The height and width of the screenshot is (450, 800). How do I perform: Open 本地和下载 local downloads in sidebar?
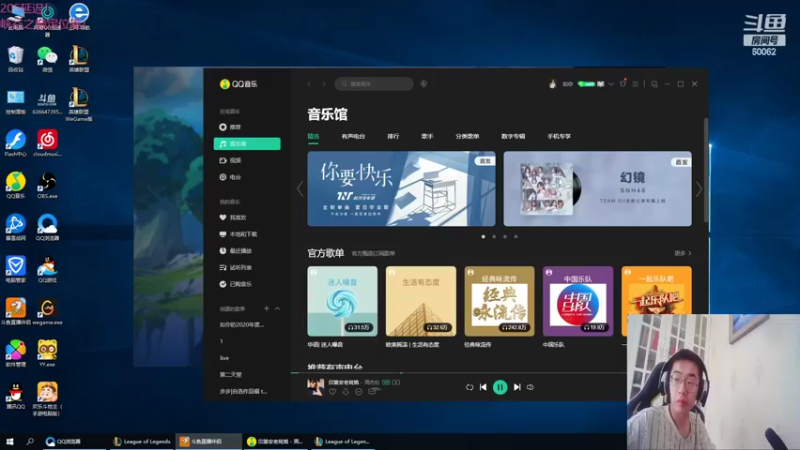point(238,234)
